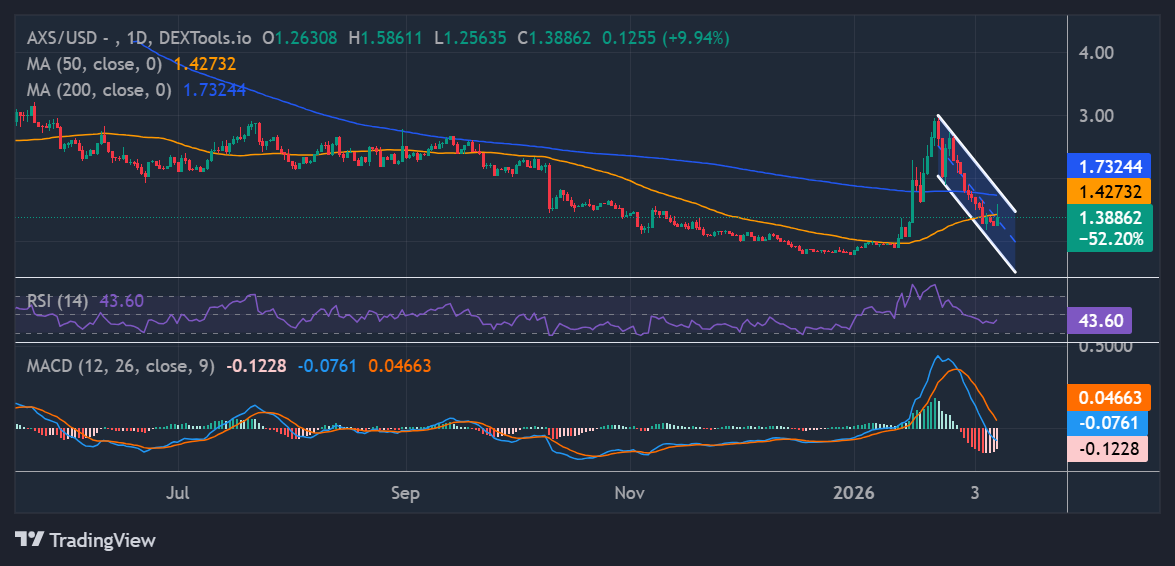
Task: Click the -0.1228 value in MACD legend
Action: click(x=256, y=367)
